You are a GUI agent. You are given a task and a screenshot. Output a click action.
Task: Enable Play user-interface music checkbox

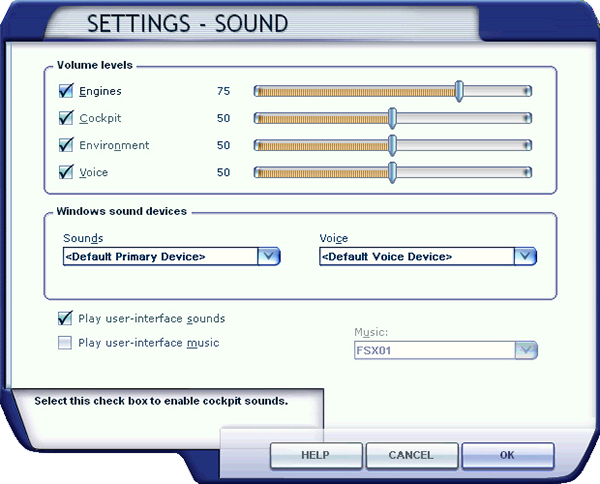(x=65, y=342)
